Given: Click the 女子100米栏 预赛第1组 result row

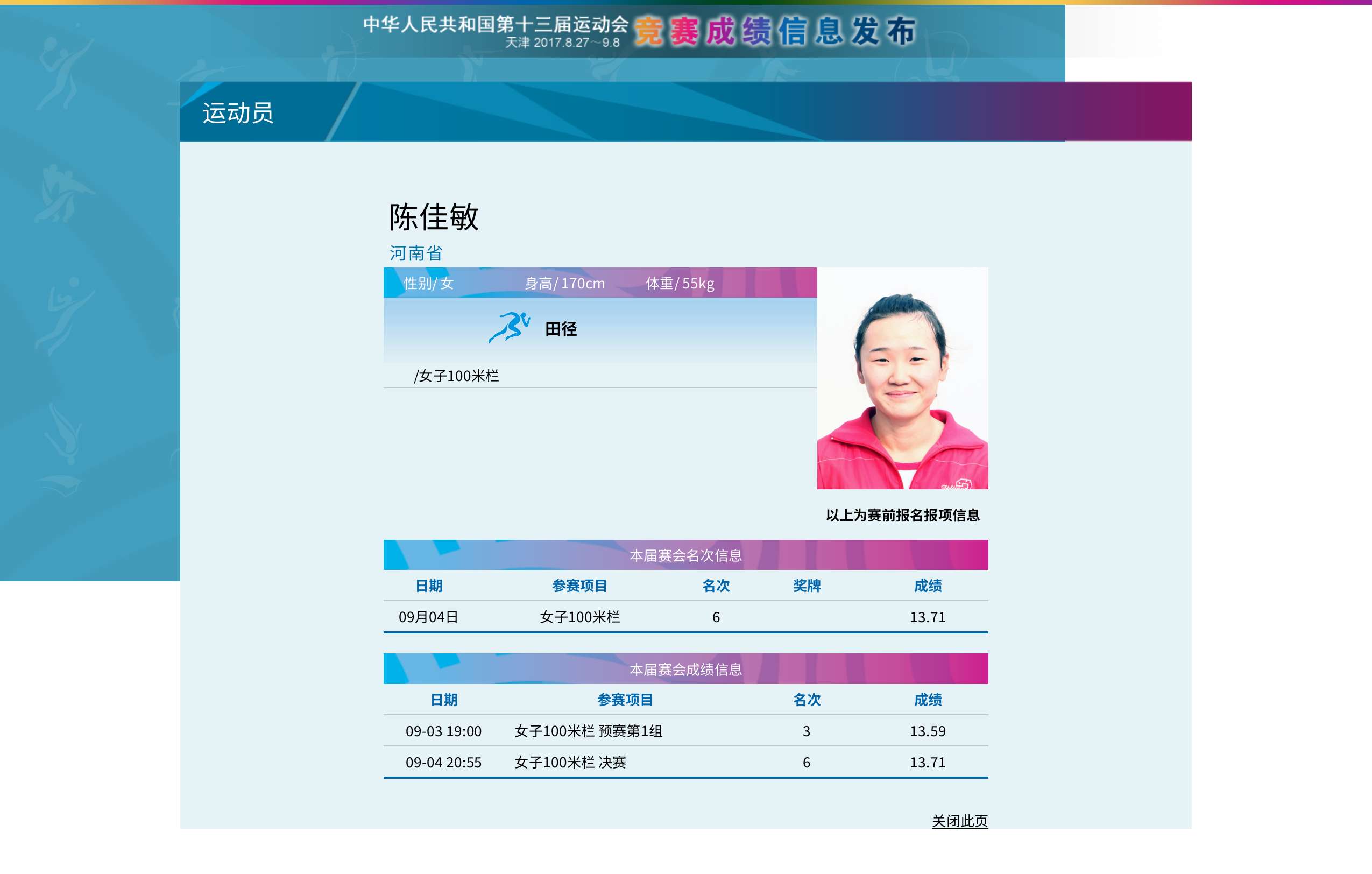Looking at the screenshot, I should pos(588,731).
